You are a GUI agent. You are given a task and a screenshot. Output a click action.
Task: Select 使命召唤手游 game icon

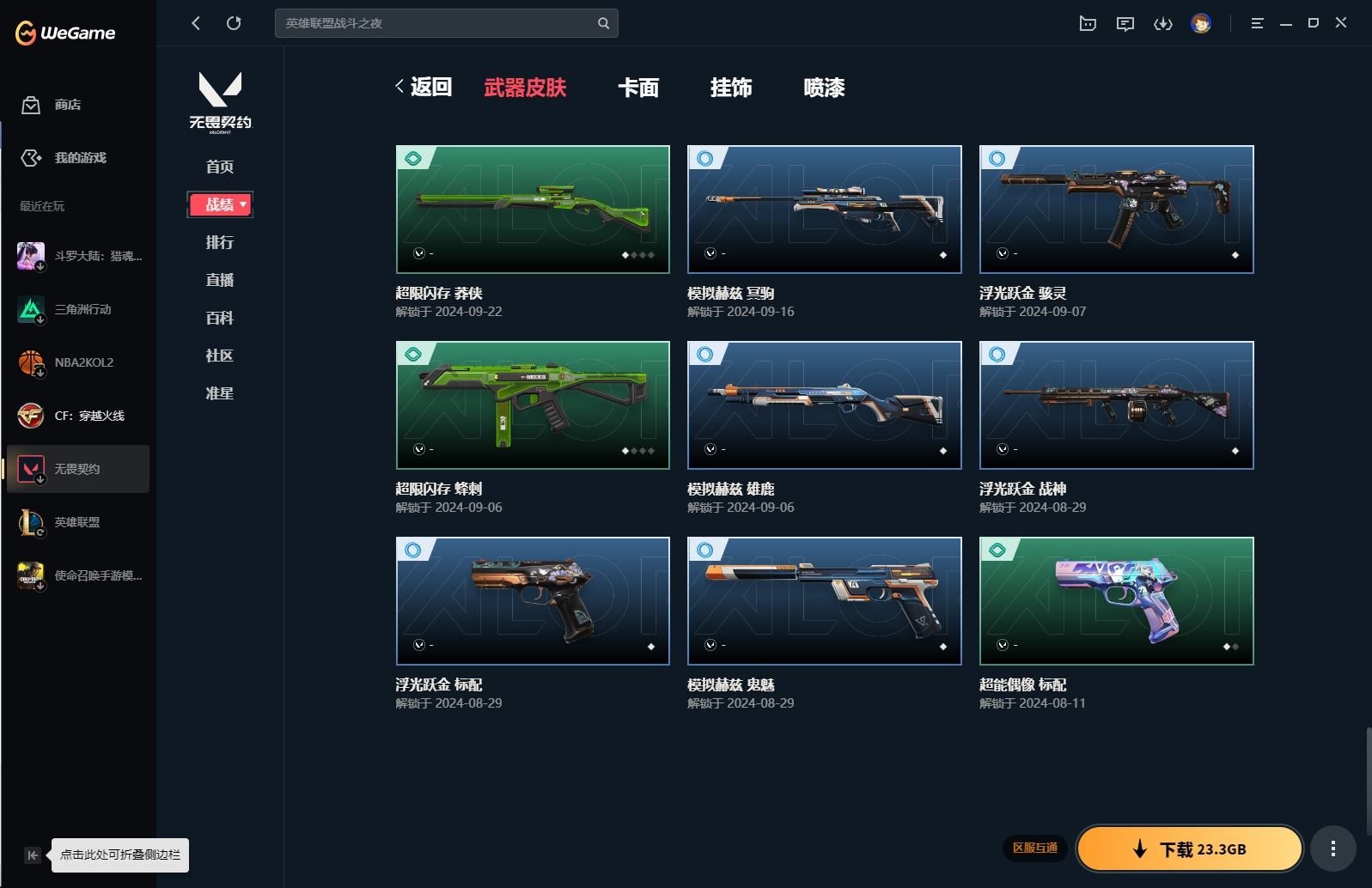pyautogui.click(x=31, y=575)
